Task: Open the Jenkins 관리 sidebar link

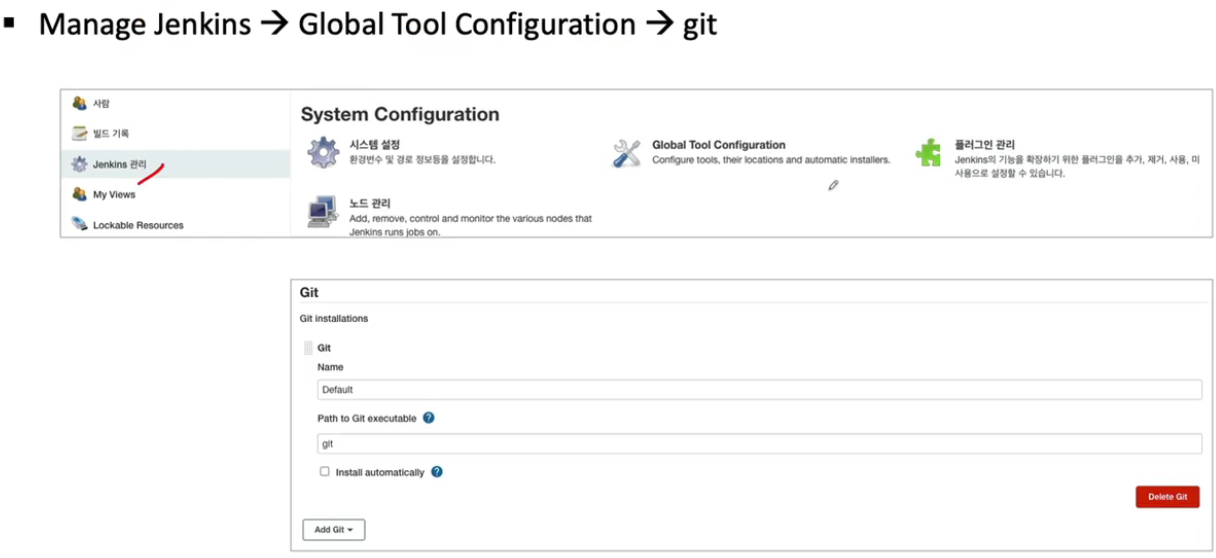Action: click(x=119, y=164)
